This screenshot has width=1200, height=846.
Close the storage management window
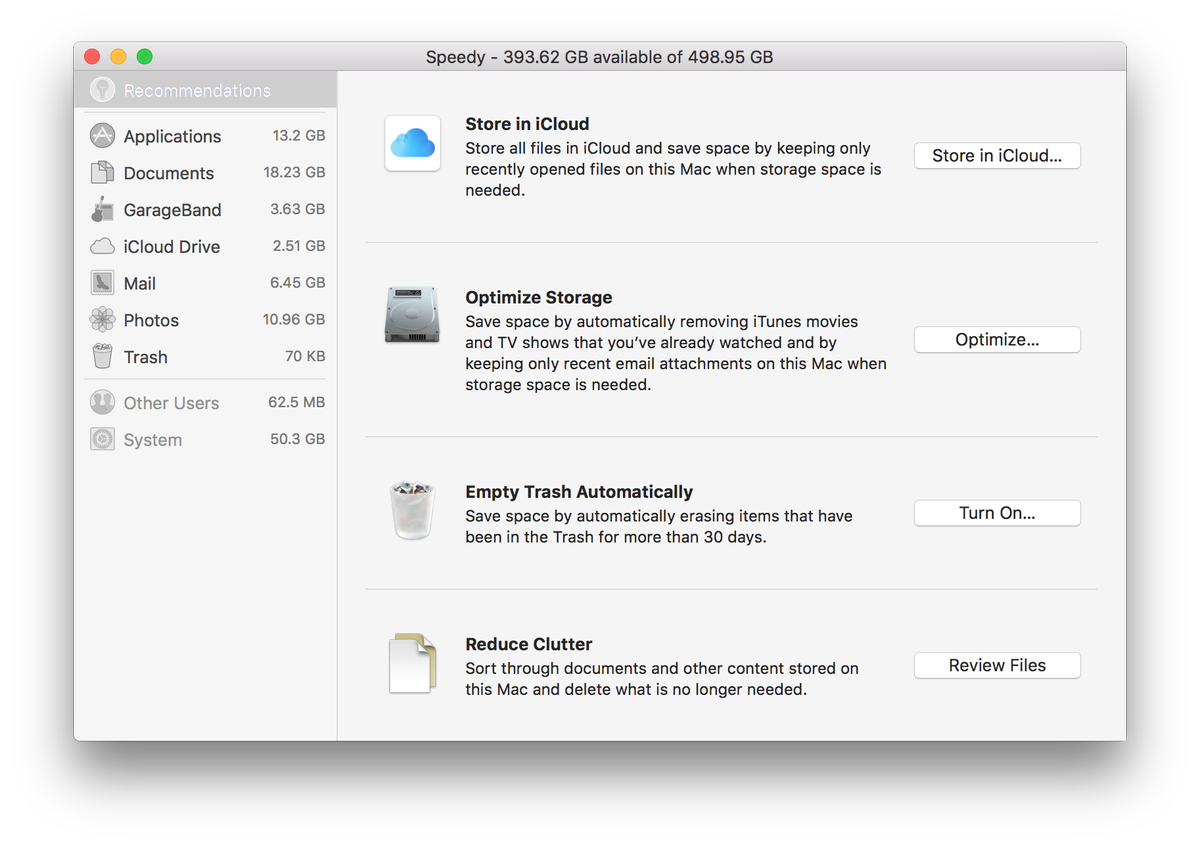(93, 57)
